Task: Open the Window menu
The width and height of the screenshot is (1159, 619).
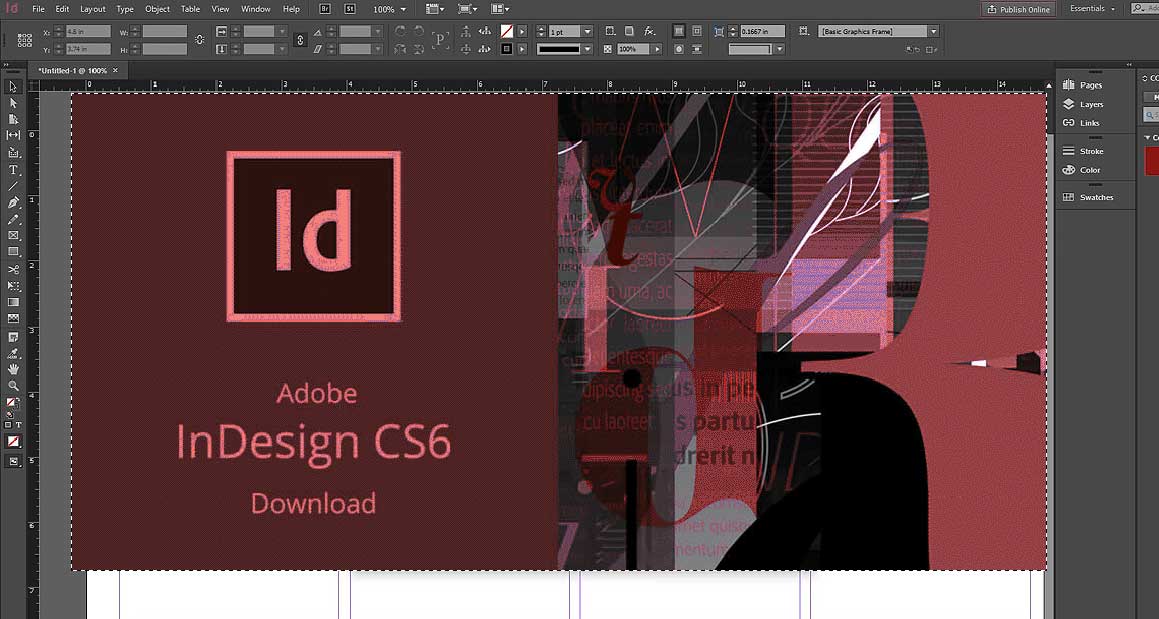Action: coord(256,9)
